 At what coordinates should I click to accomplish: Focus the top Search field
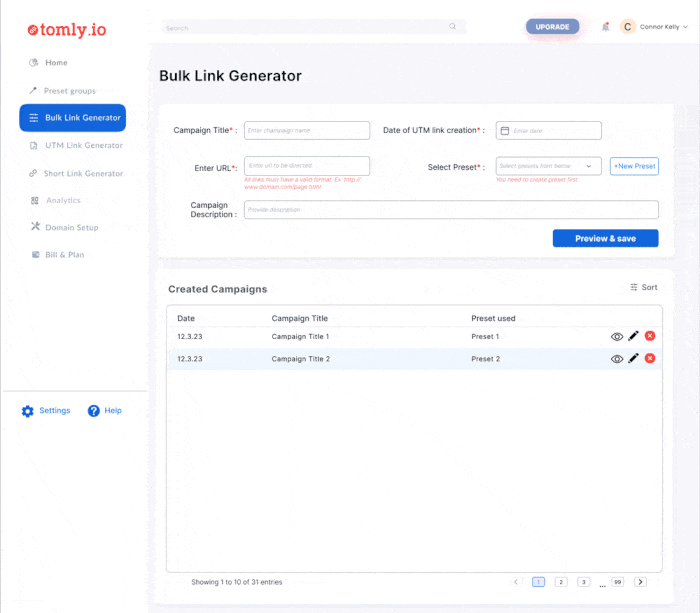point(314,27)
